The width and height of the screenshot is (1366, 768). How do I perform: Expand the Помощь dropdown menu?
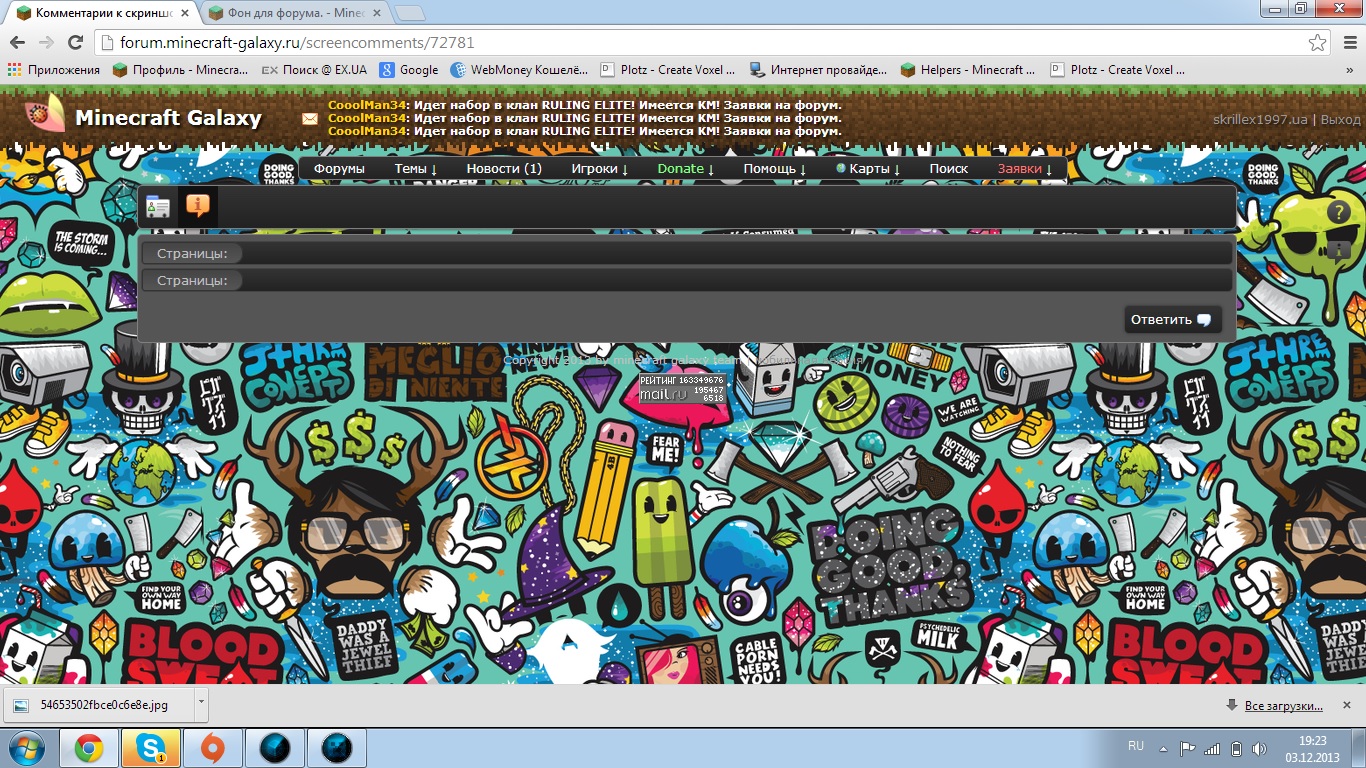pos(775,168)
